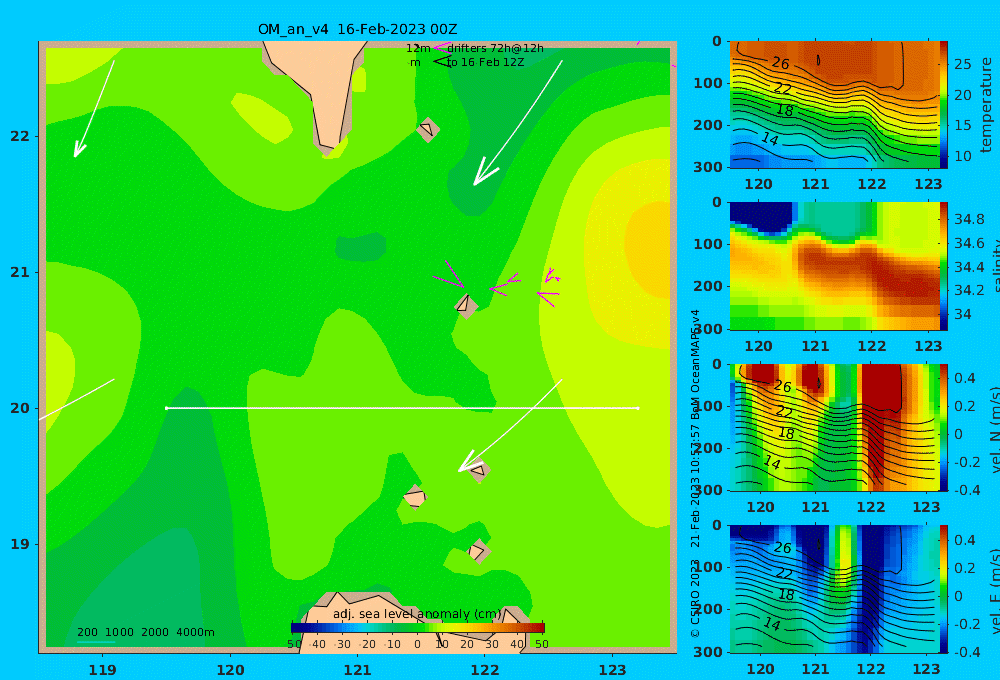Viewport: 1000px width, 680px height.
Task: Select the sea level anomaly colorbar
Action: click(418, 628)
